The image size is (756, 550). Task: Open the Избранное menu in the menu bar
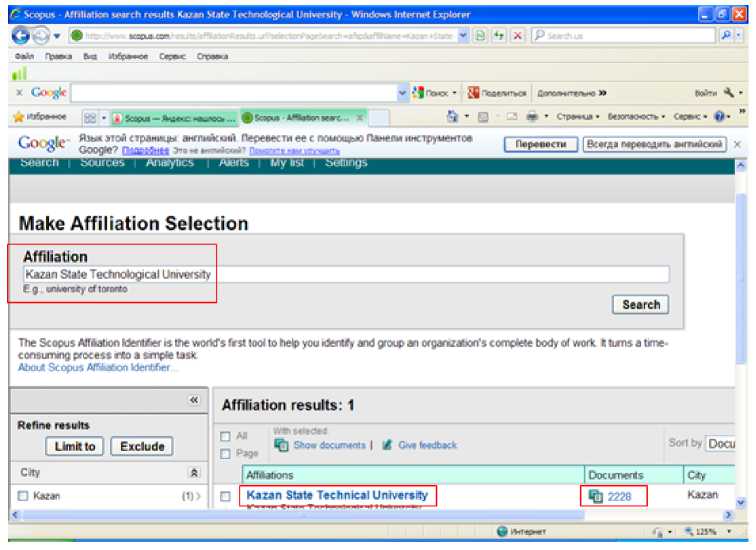(x=128, y=56)
